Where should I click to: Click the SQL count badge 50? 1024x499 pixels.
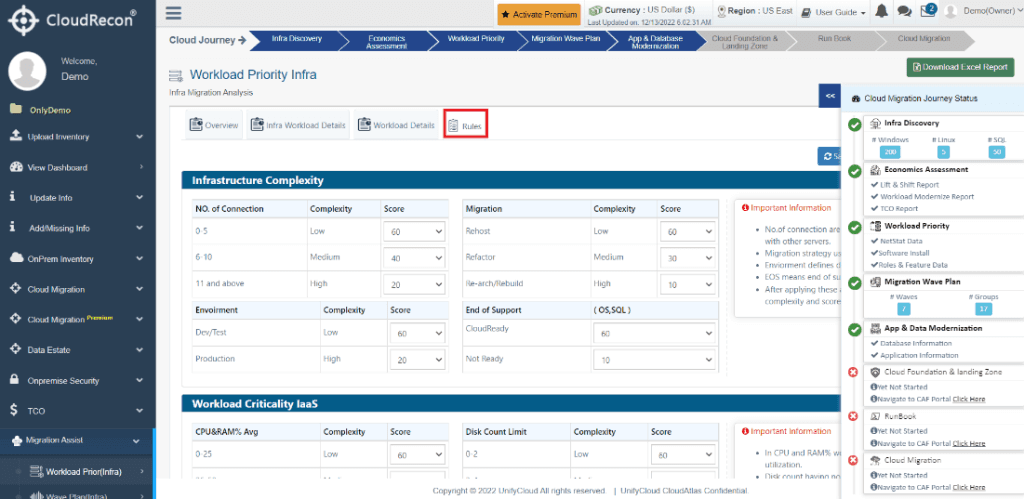coord(996,152)
